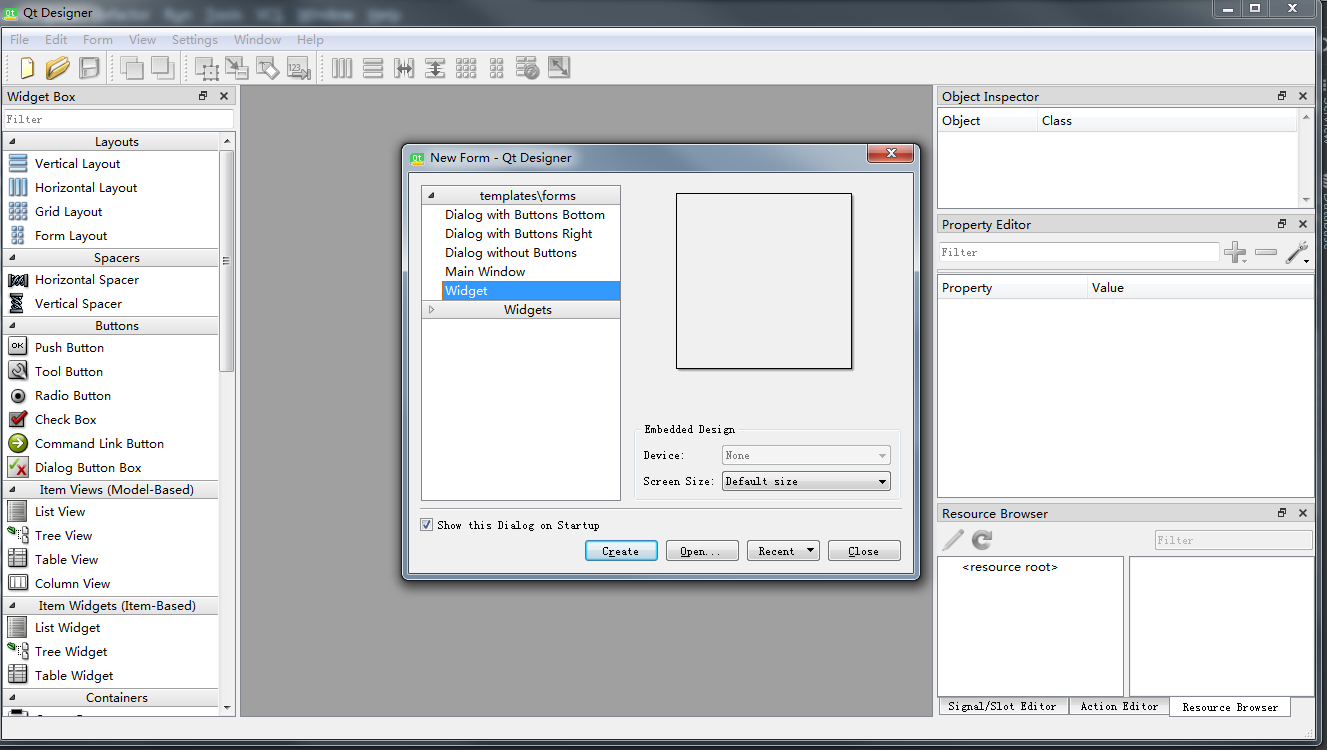The image size is (1327, 750).
Task: Select the <resource root> item
Action: coord(1010,567)
